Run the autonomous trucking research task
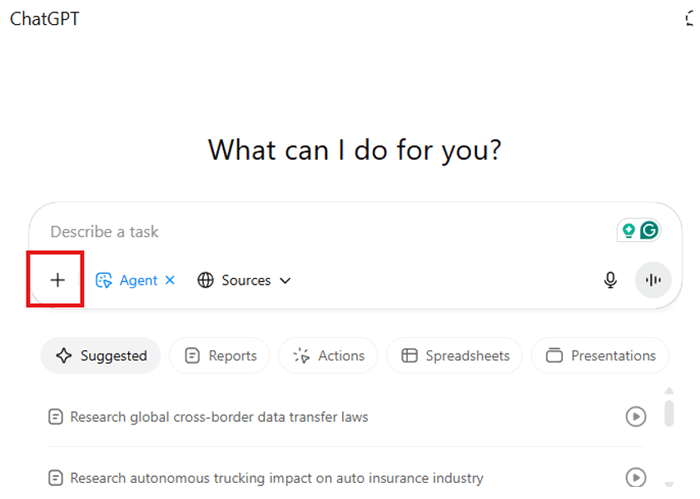 pos(636,478)
